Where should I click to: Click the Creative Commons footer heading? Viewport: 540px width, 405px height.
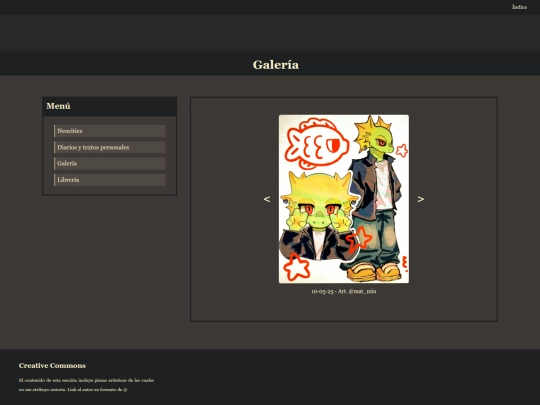point(52,365)
